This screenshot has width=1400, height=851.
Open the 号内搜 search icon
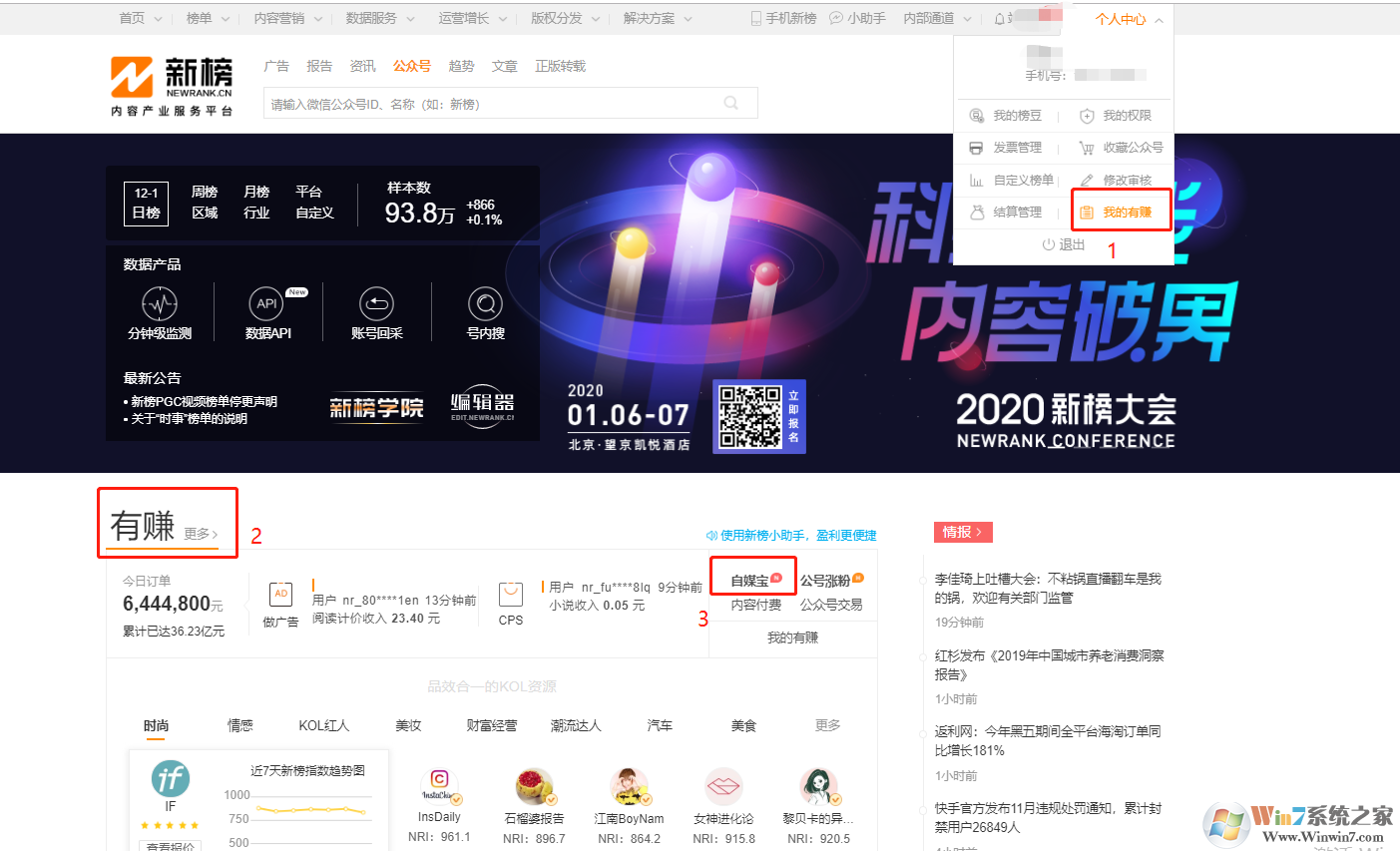[x=483, y=304]
